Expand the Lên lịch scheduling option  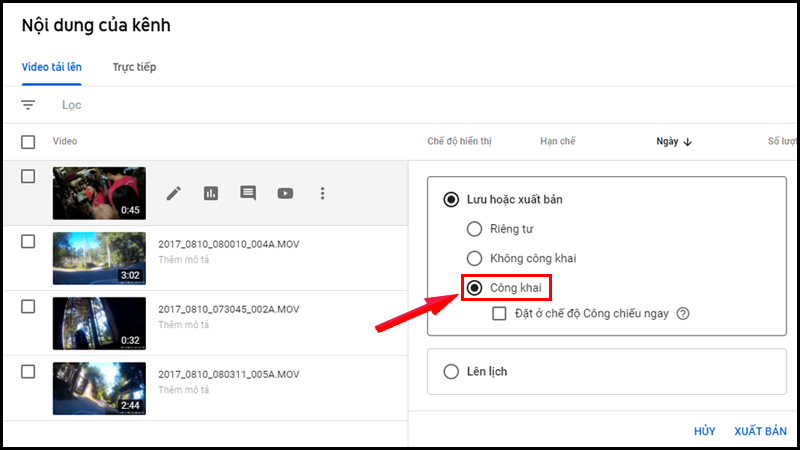coord(451,372)
